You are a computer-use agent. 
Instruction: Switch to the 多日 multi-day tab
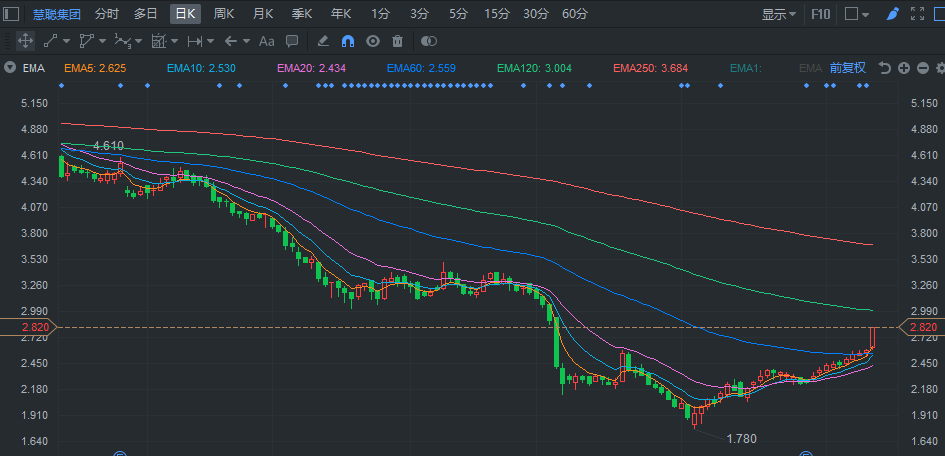pos(145,13)
